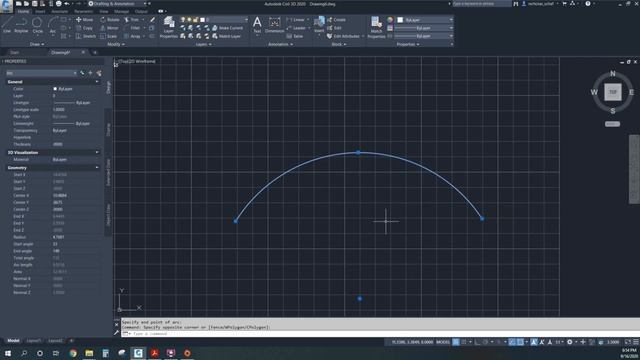The height and width of the screenshot is (360, 640).
Task: Open the View ribbon tab
Action: click(x=104, y=11)
